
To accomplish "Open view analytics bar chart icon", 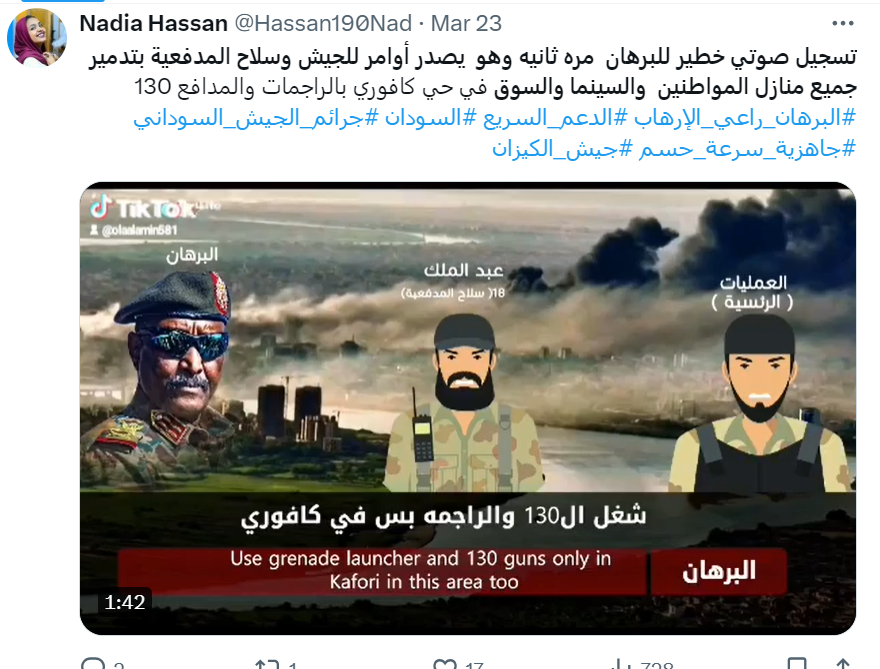I will click(621, 664).
